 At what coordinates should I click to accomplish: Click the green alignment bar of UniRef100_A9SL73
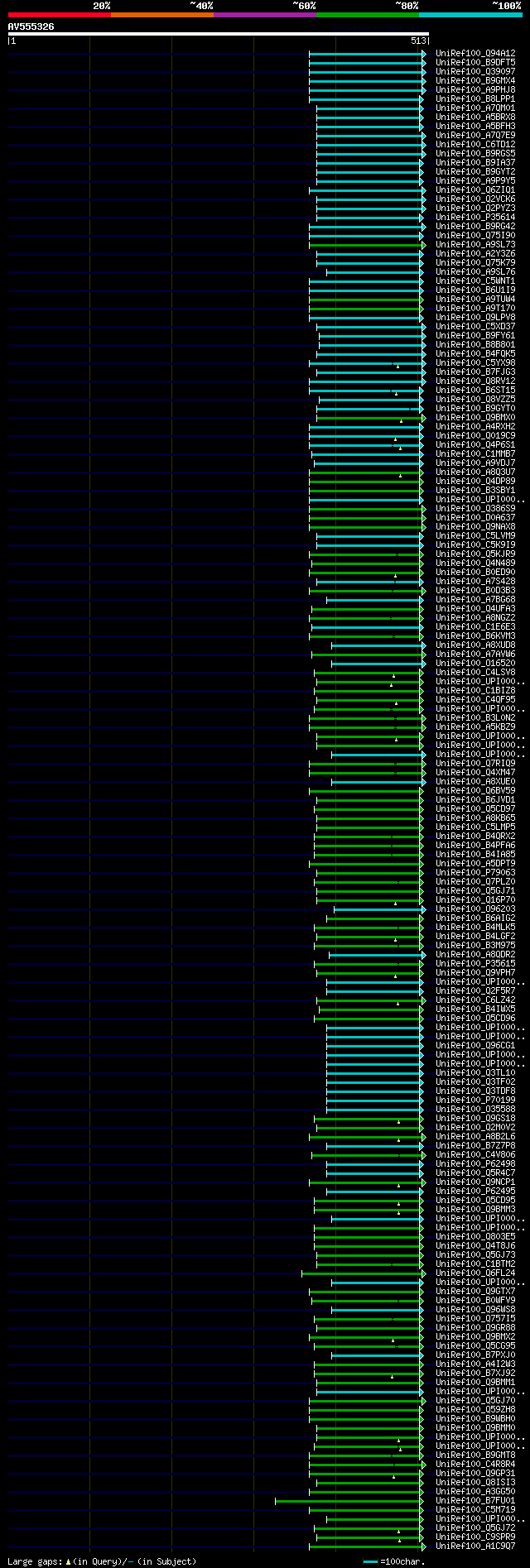click(x=367, y=245)
